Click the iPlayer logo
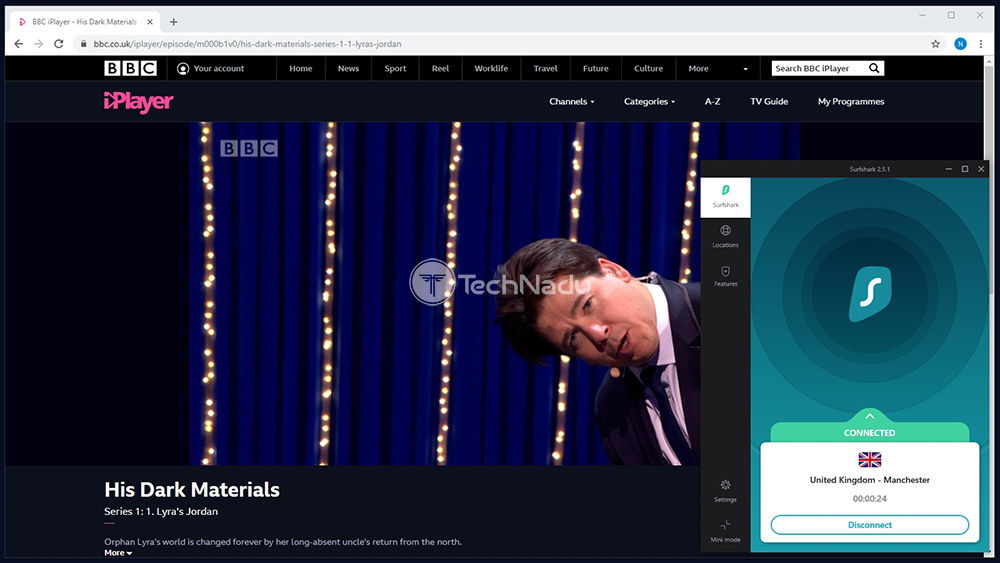This screenshot has width=1000, height=563. pos(138,101)
